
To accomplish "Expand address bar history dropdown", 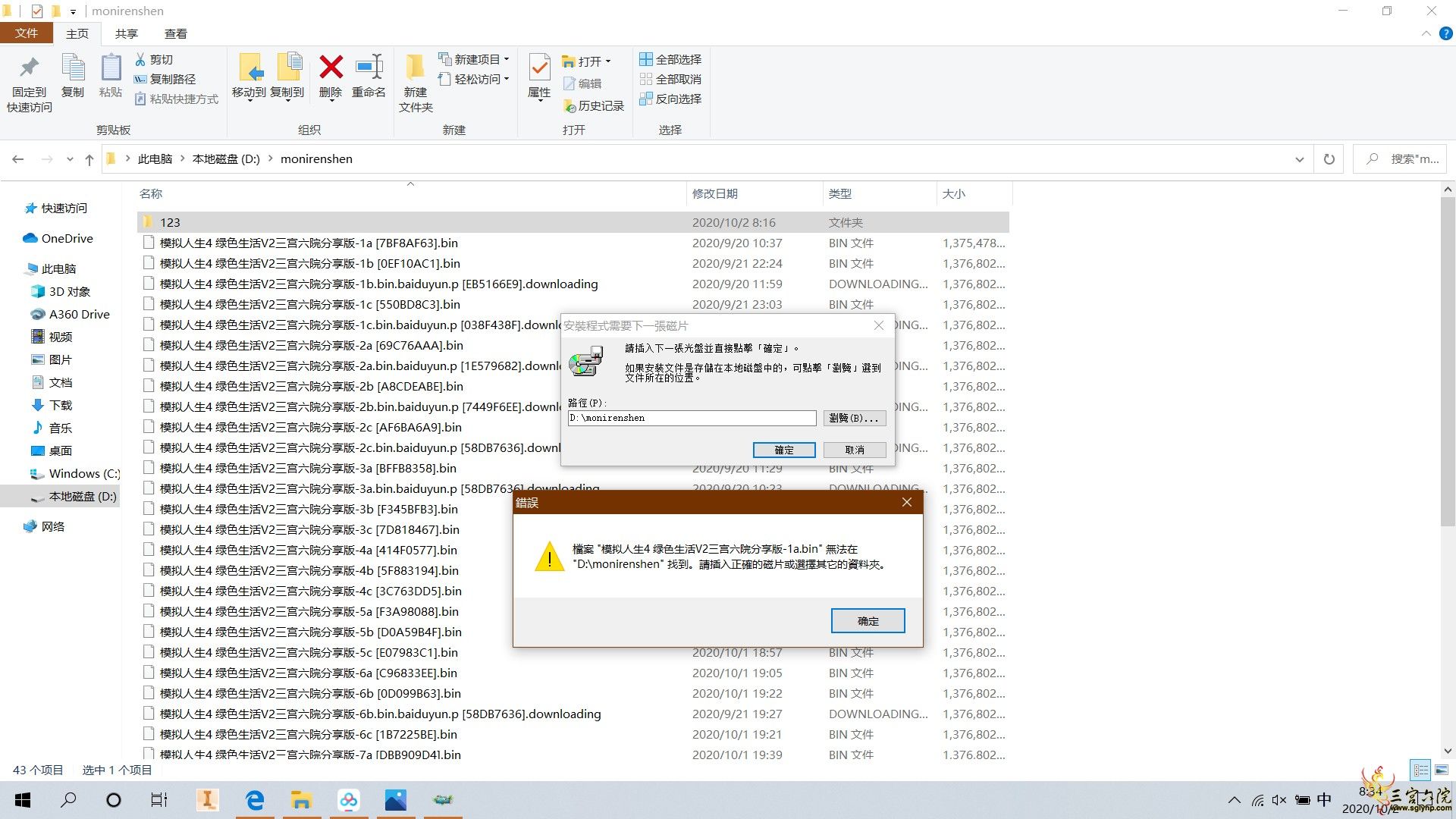I will click(1299, 159).
